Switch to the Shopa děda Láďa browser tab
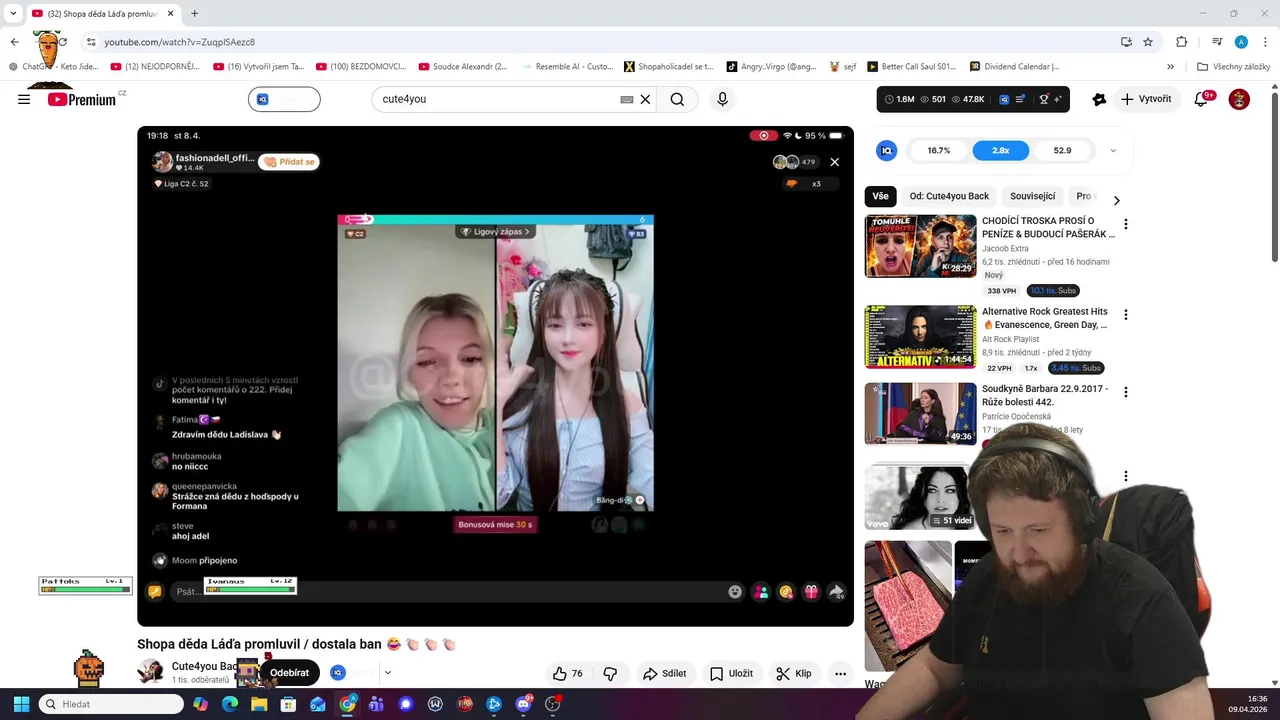Screen dimensions: 1280x720 pos(103,13)
